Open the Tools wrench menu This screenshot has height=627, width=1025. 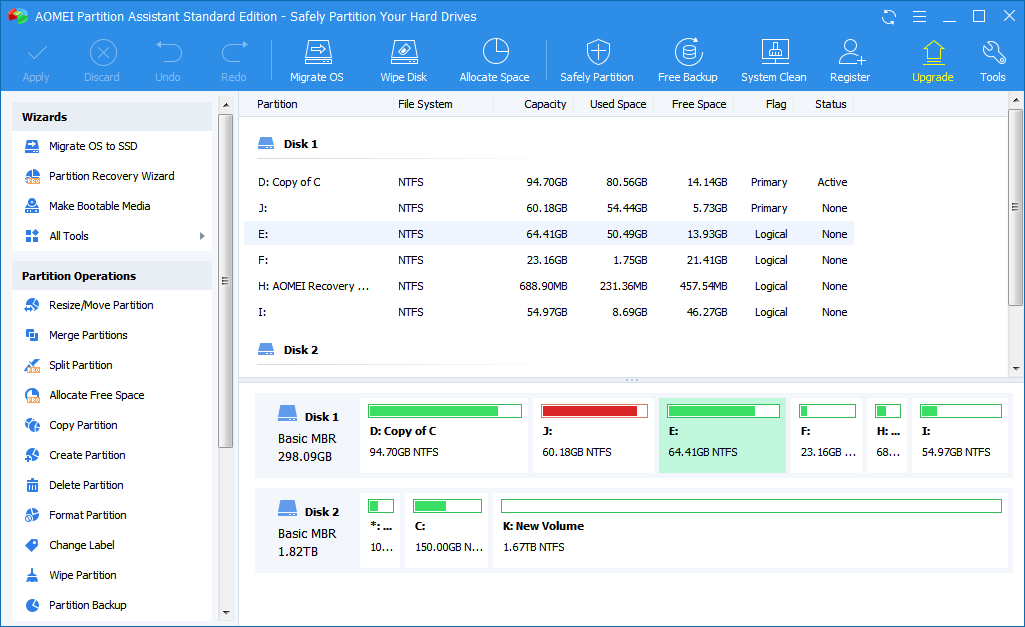click(993, 61)
